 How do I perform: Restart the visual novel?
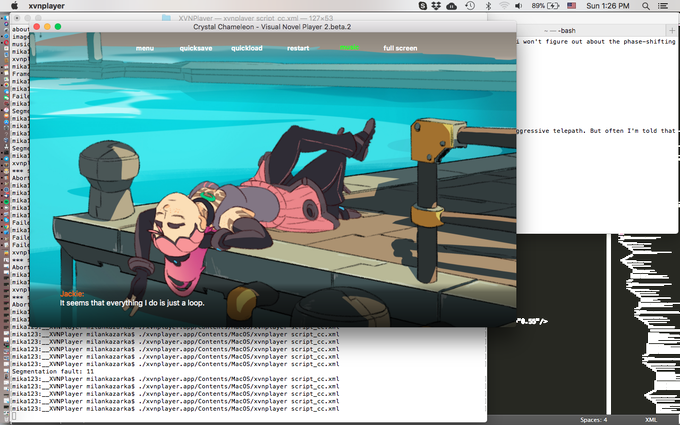(x=298, y=48)
